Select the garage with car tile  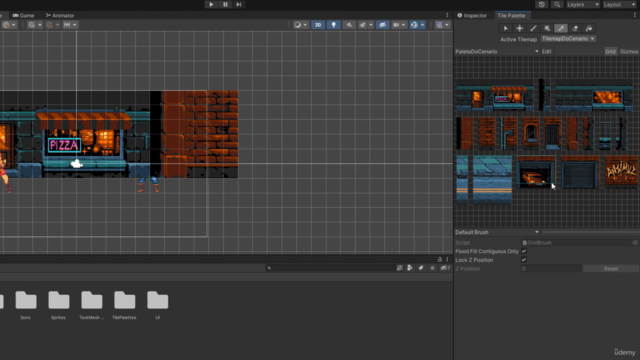tap(536, 173)
